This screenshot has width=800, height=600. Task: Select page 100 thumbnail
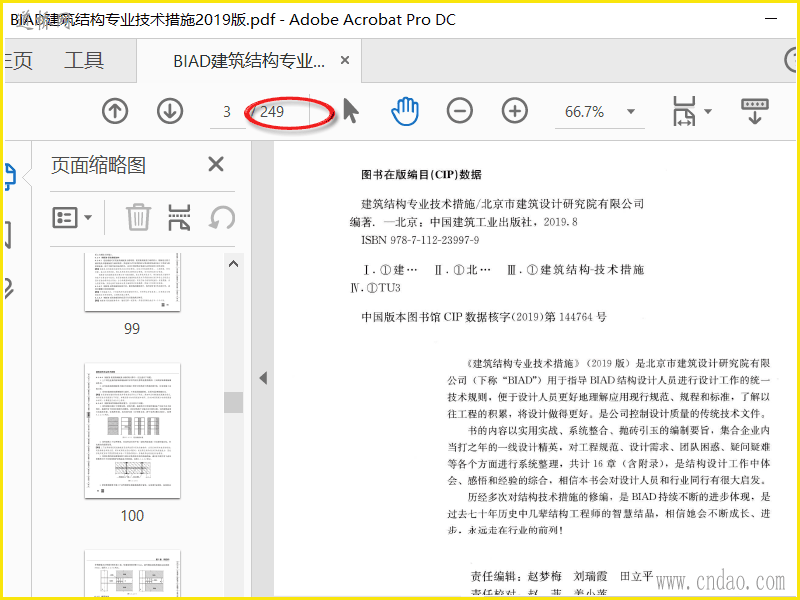click(132, 431)
